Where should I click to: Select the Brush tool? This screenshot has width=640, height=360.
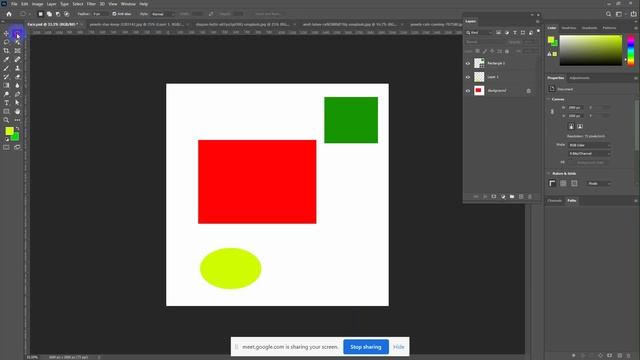click(6, 68)
